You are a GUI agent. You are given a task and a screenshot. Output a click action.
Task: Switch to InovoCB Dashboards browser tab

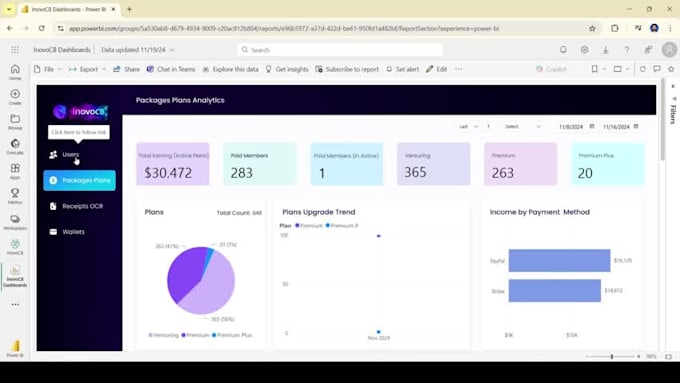tap(69, 9)
